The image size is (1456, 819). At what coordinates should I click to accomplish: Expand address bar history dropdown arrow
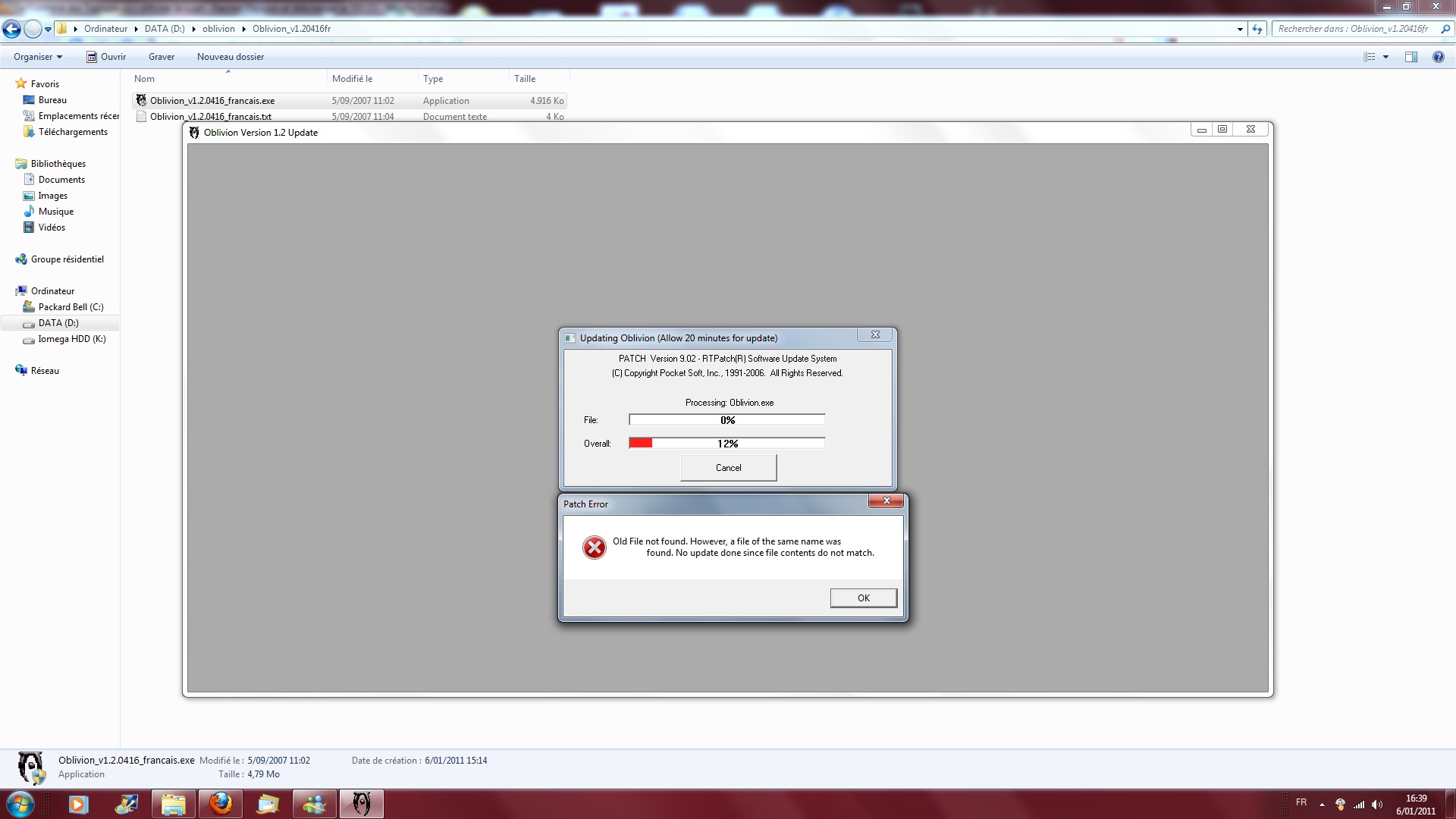coord(1240,29)
